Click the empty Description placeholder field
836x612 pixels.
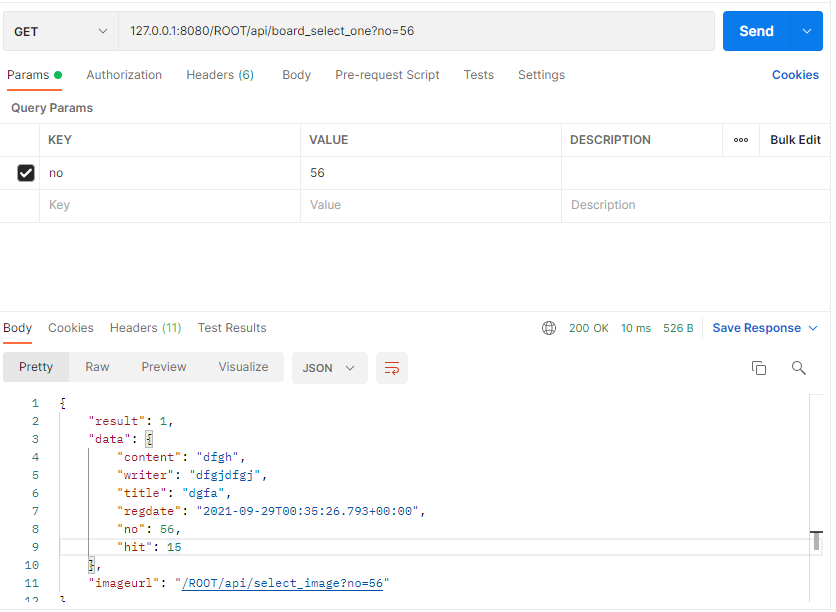point(696,206)
